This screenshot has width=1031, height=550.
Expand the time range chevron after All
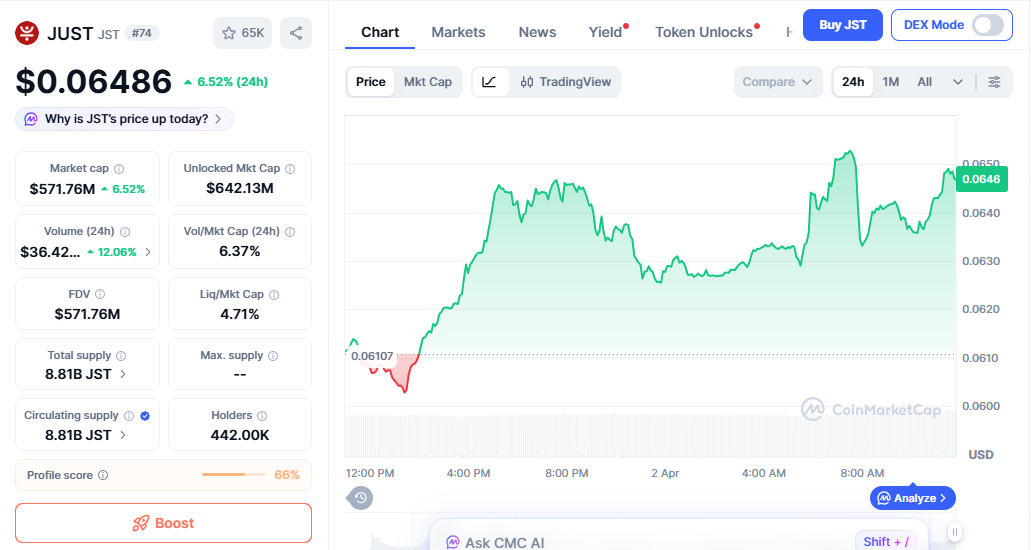(958, 82)
